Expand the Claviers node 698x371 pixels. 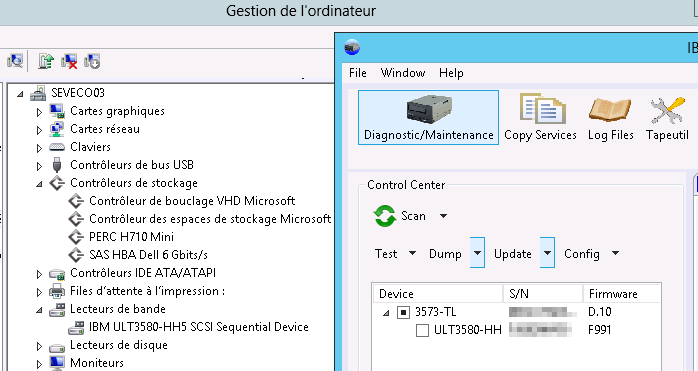(x=39, y=148)
